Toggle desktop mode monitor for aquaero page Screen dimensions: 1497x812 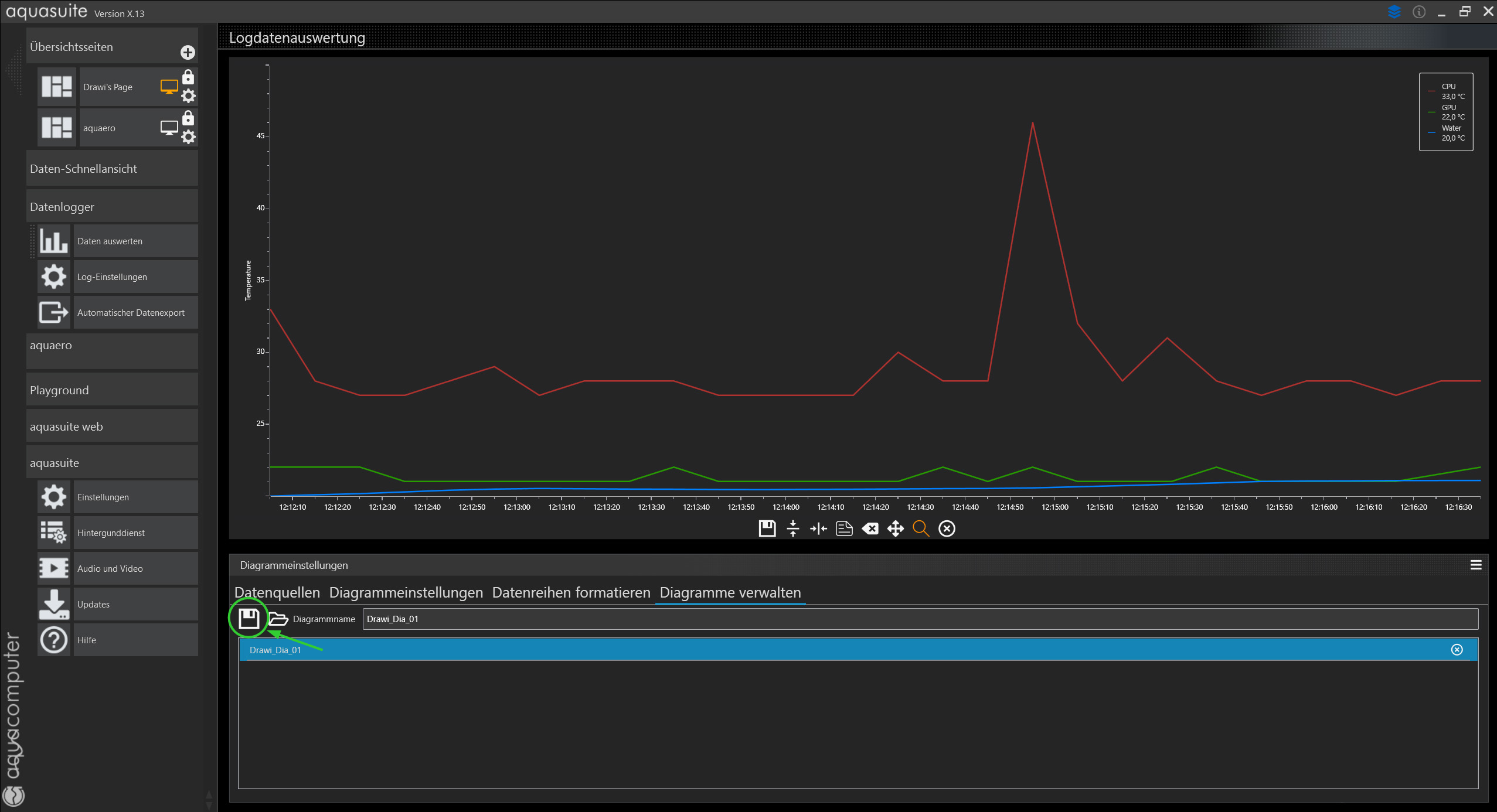pyautogui.click(x=169, y=127)
